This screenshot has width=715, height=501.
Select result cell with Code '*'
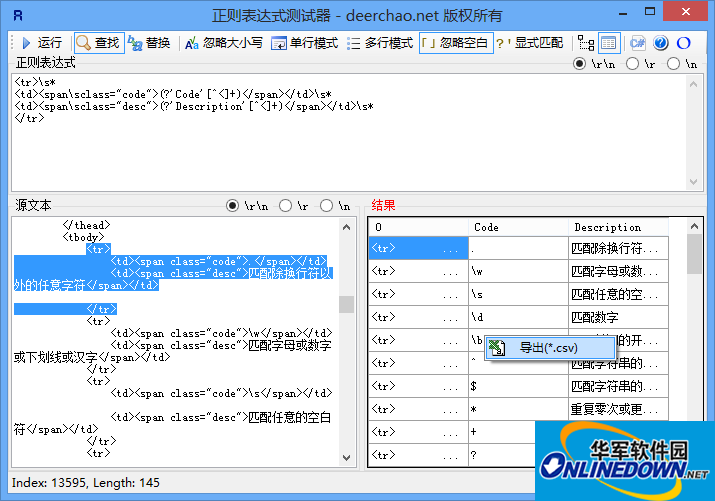pyautogui.click(x=518, y=409)
